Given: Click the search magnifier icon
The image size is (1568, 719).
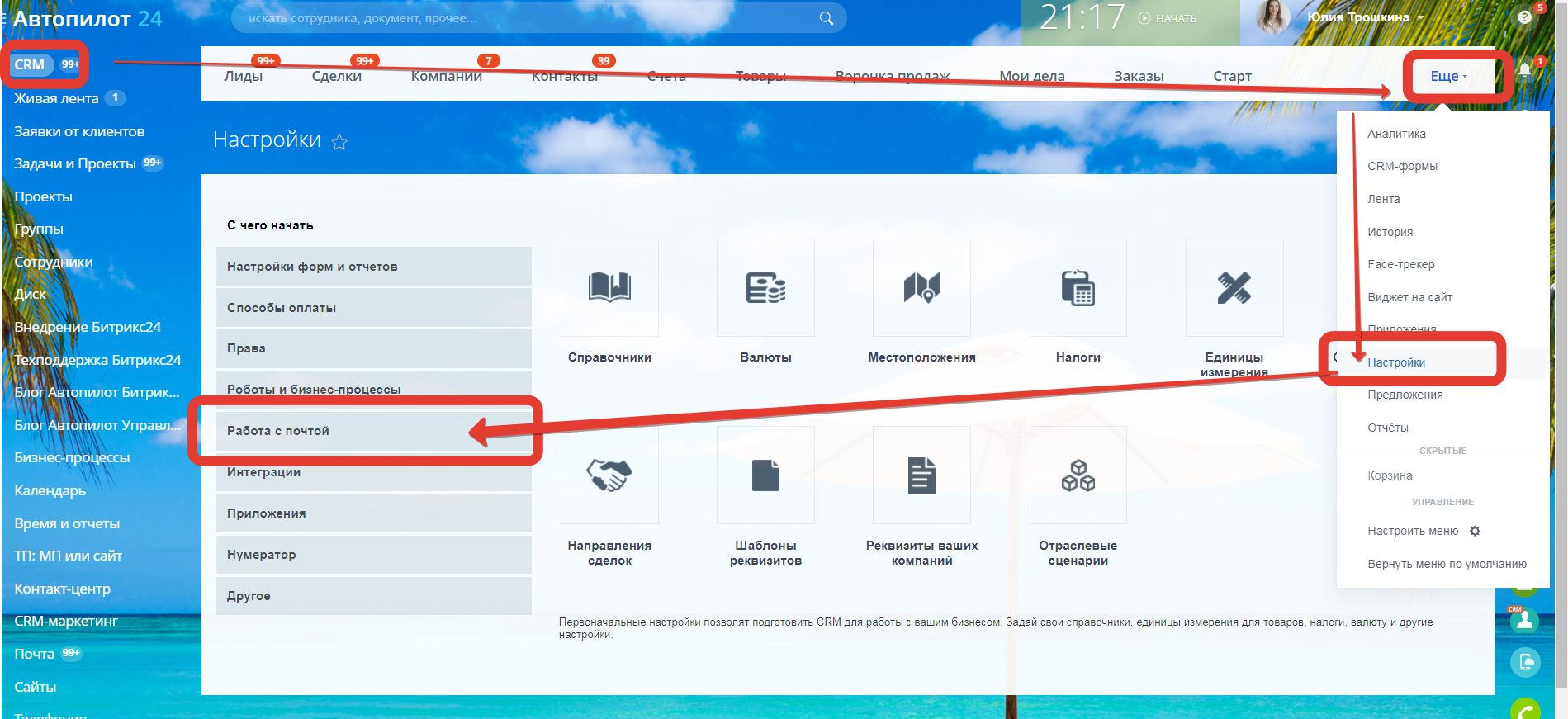Looking at the screenshot, I should [x=826, y=18].
